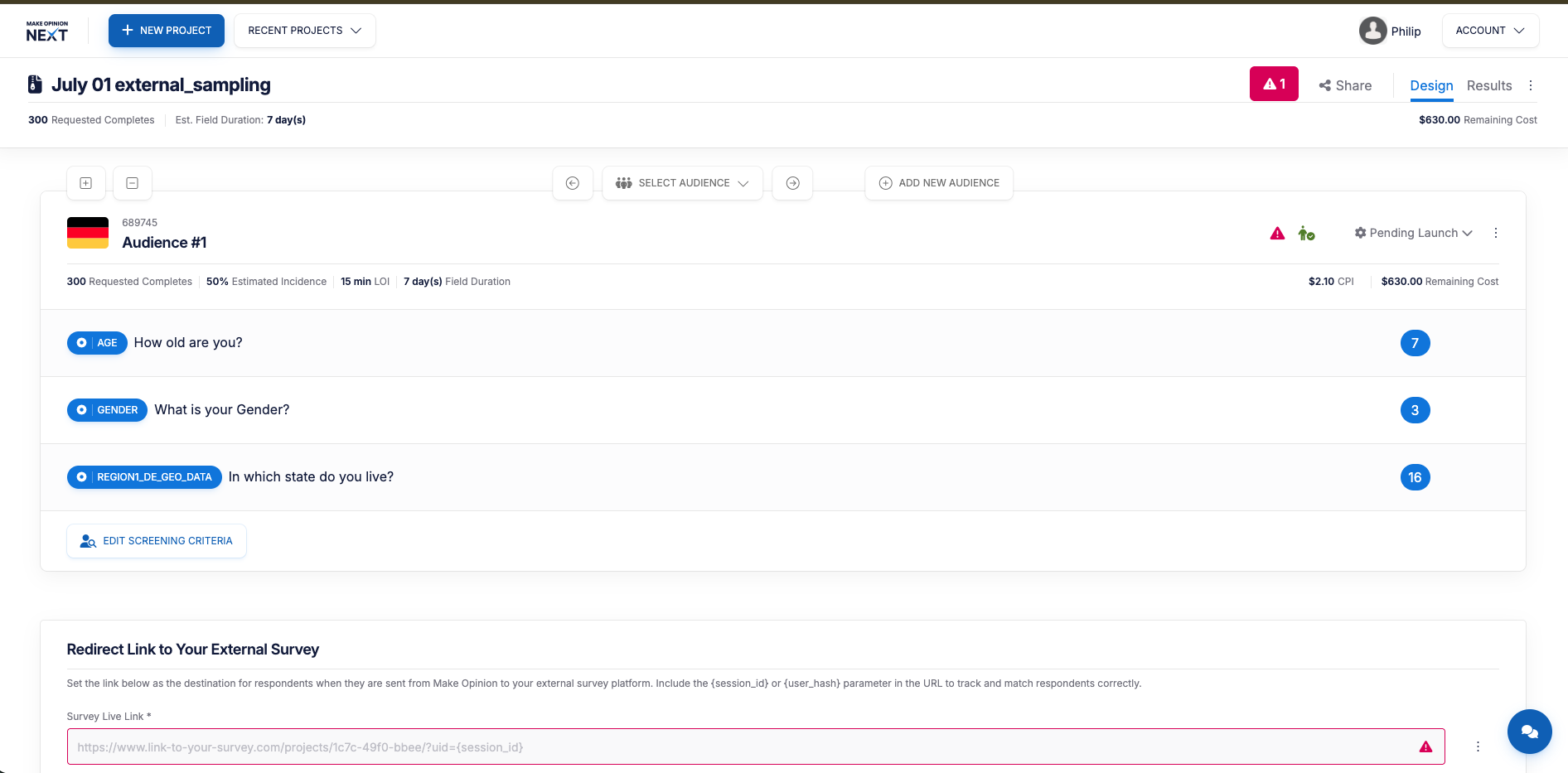Go to next audience with right arrow
This screenshot has height=773, width=1568.
[x=793, y=183]
